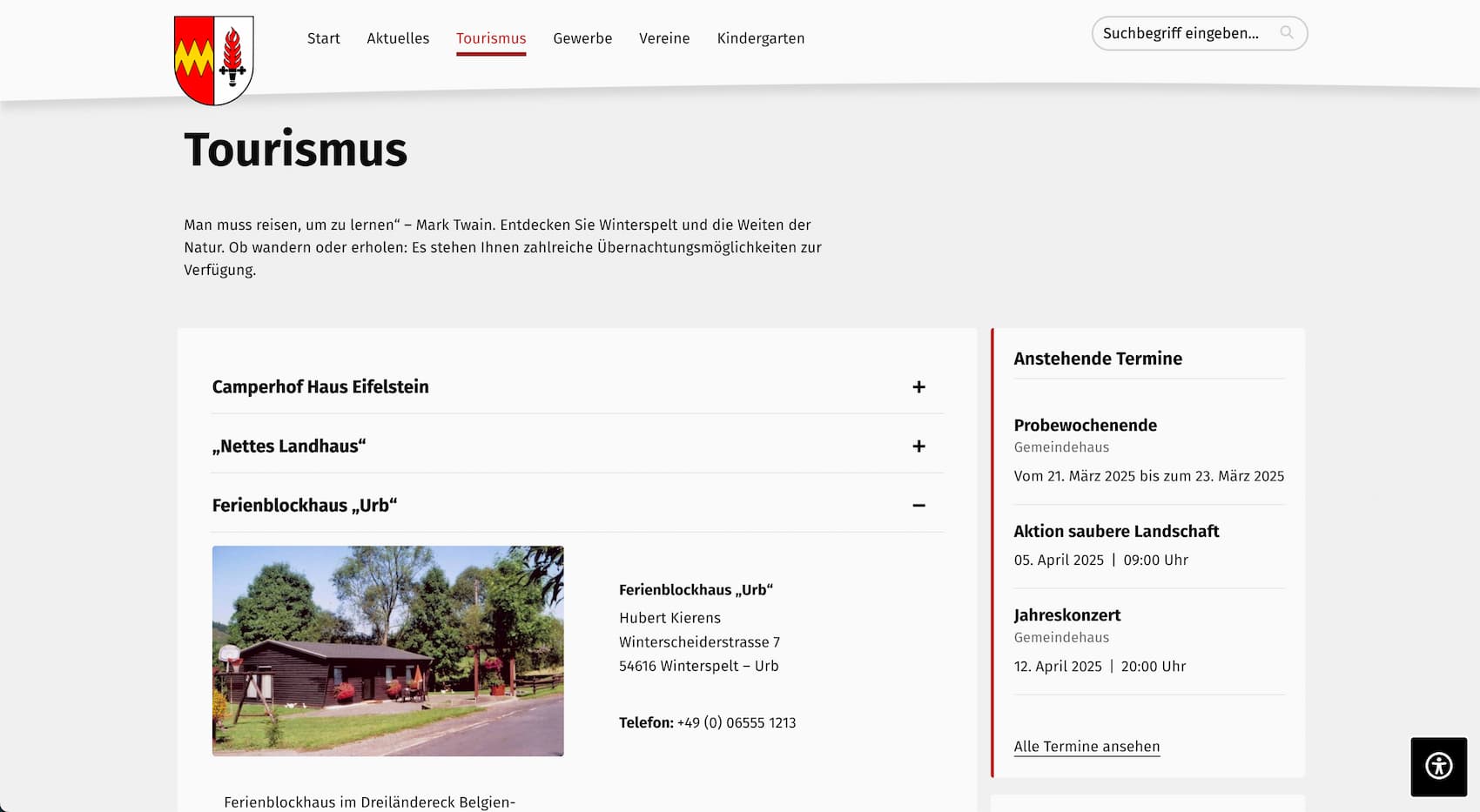Open the Gewerbe menu entry
The width and height of the screenshot is (1480, 812).
[x=582, y=38]
